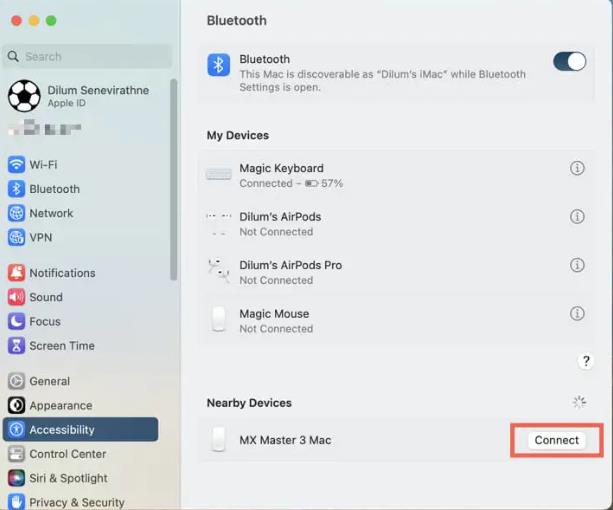Select the Control Center icon
Viewport: 613px width, 510px height.
coord(16,454)
